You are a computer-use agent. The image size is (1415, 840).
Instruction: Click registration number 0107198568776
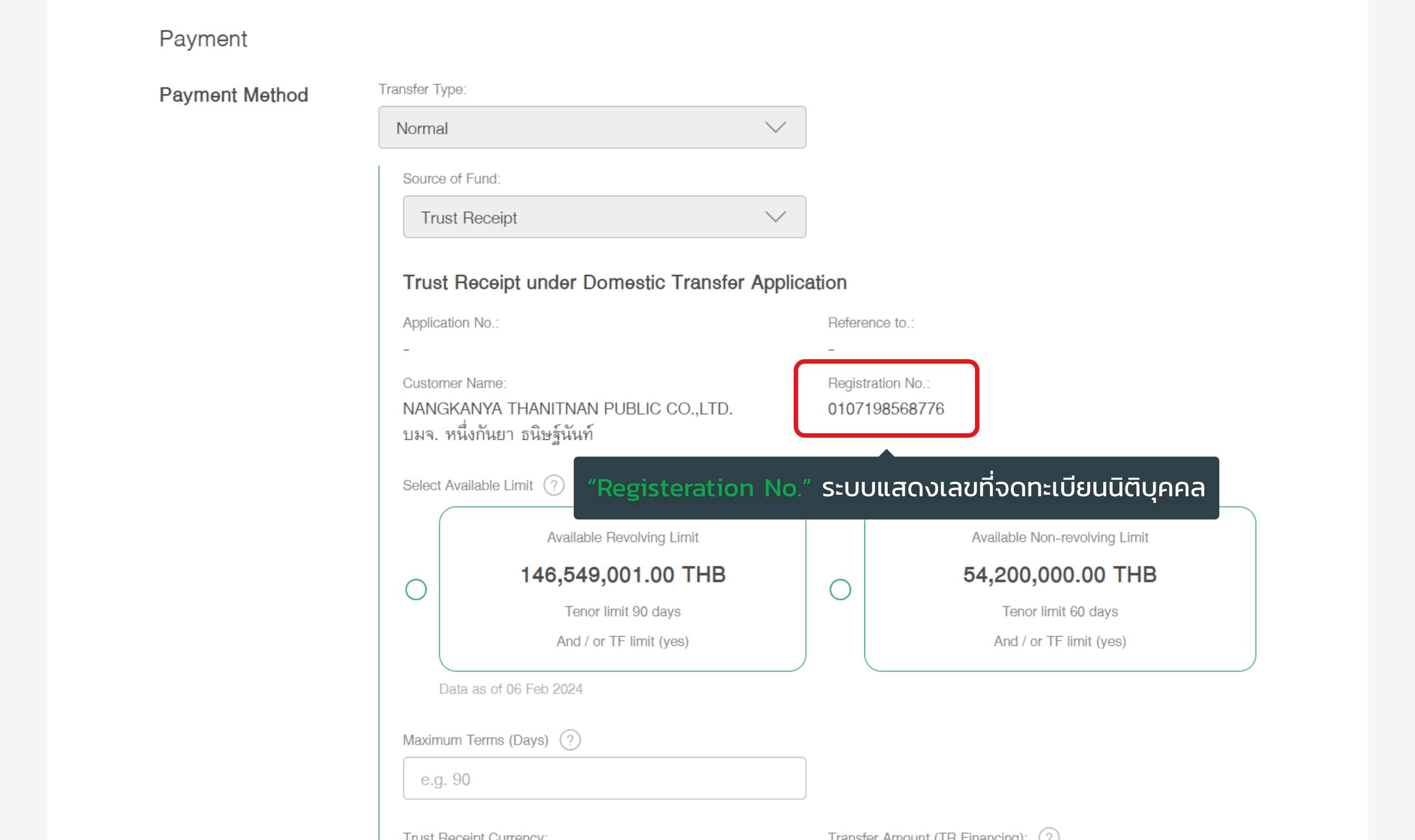pyautogui.click(x=886, y=409)
